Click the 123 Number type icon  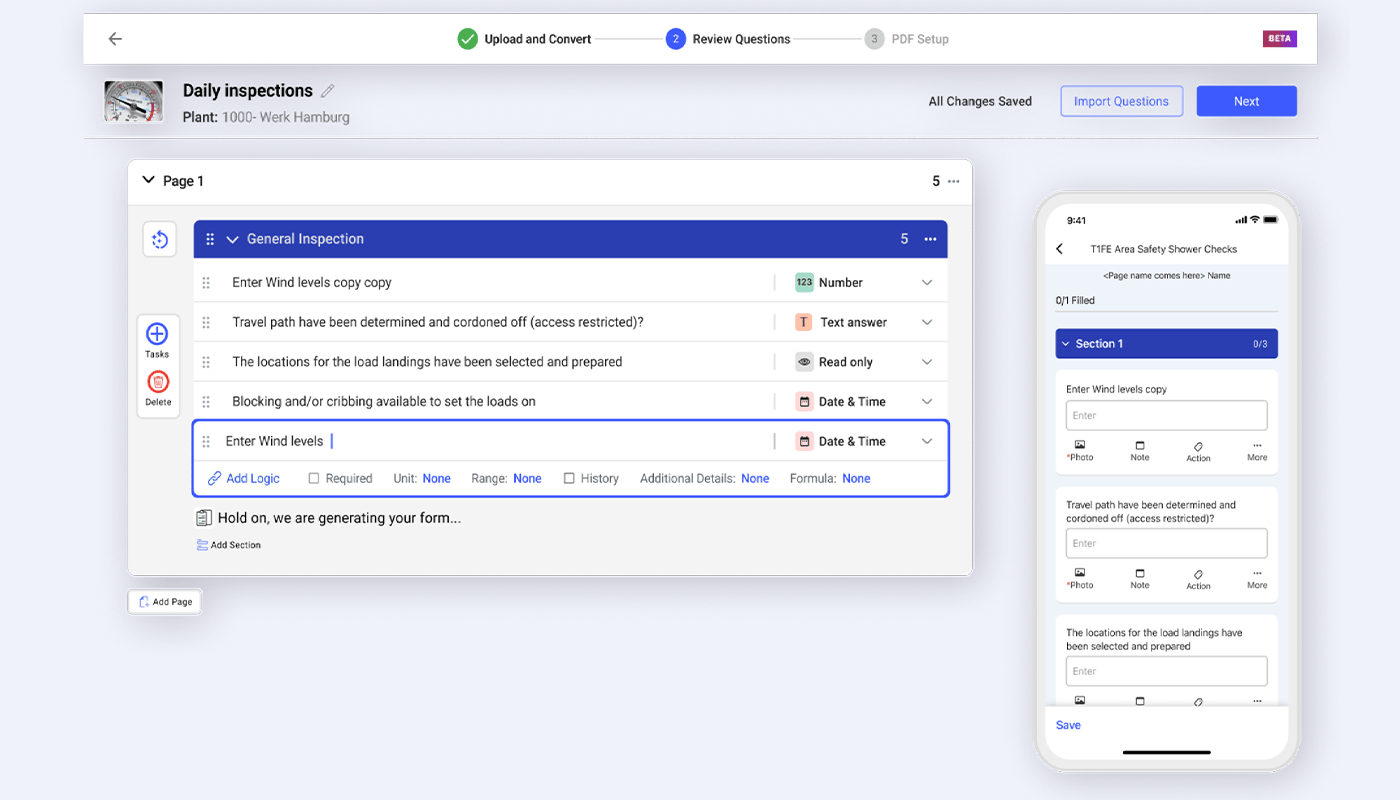tap(804, 283)
